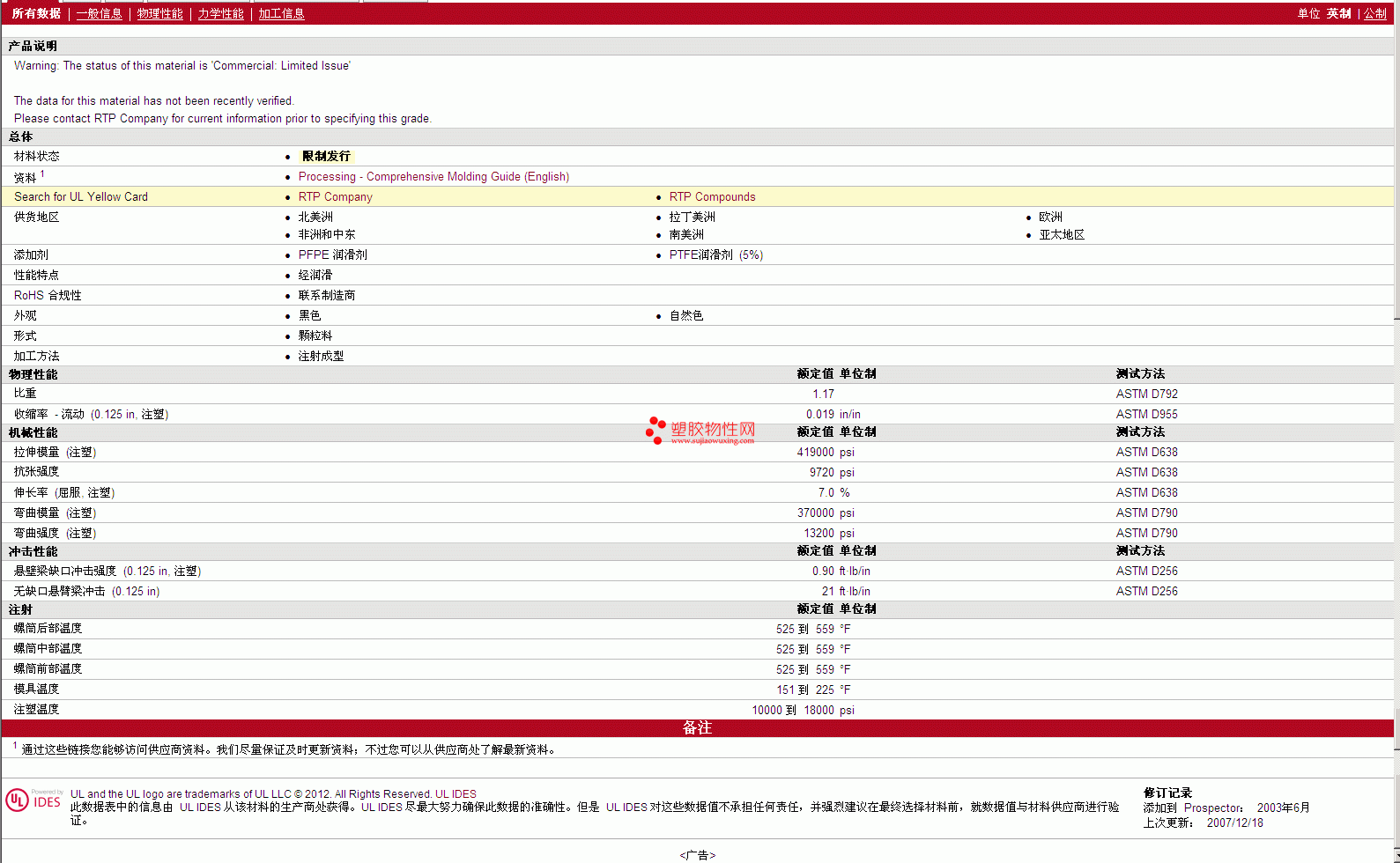Open RTP Company yellow card link
The width and height of the screenshot is (1400, 863).
pyautogui.click(x=335, y=197)
